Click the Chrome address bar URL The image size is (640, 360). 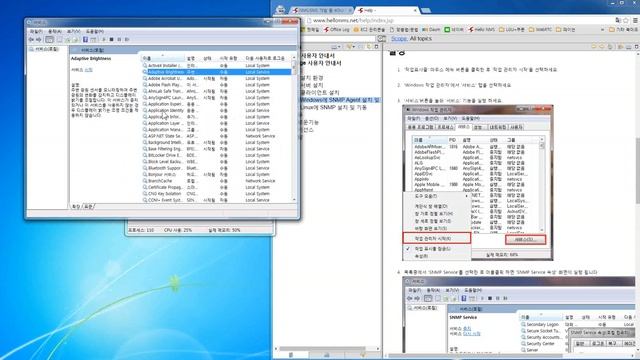pos(353,20)
